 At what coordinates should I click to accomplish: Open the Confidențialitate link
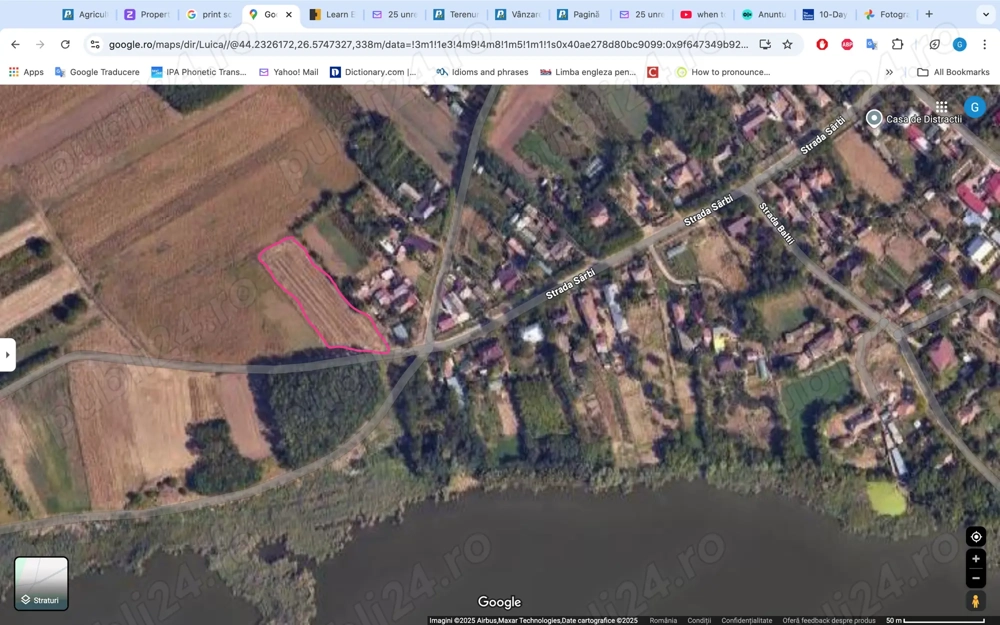[747, 620]
